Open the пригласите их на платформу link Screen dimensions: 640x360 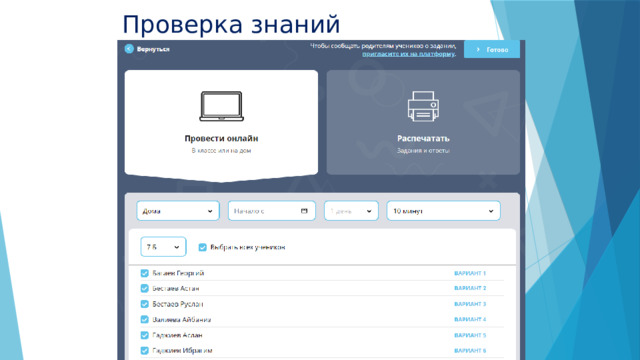pos(408,54)
